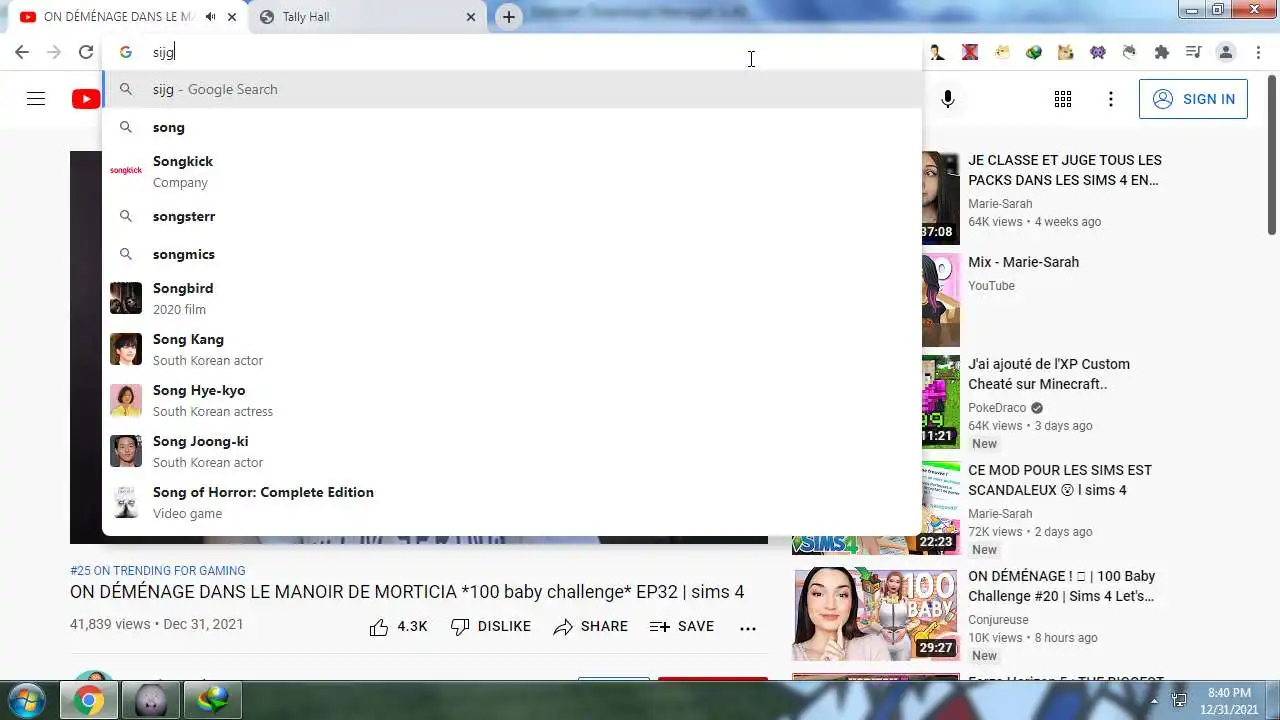The image size is (1280, 720).
Task: Go back using the browser back arrow
Action: point(22,52)
